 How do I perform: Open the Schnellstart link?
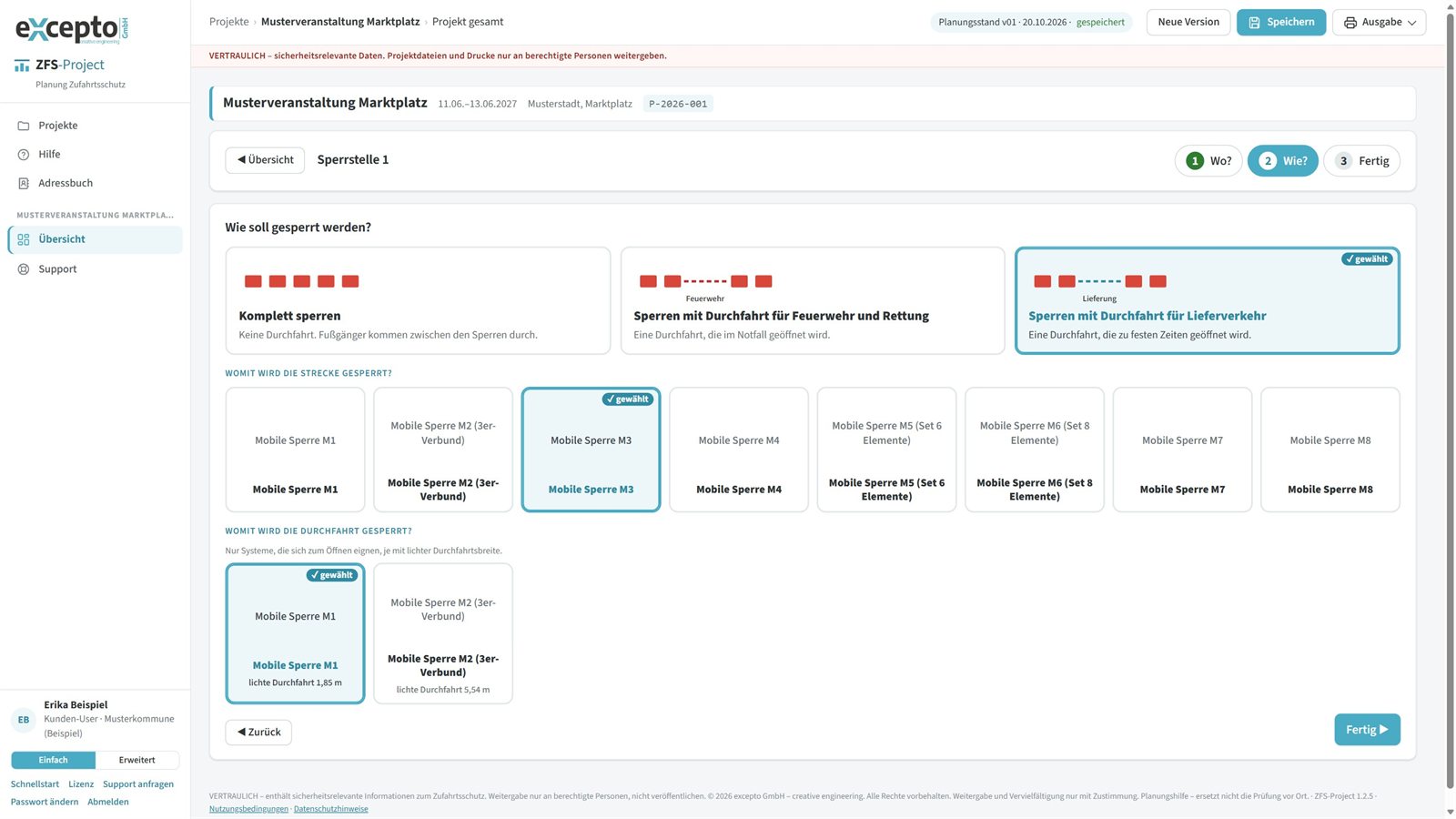[35, 784]
